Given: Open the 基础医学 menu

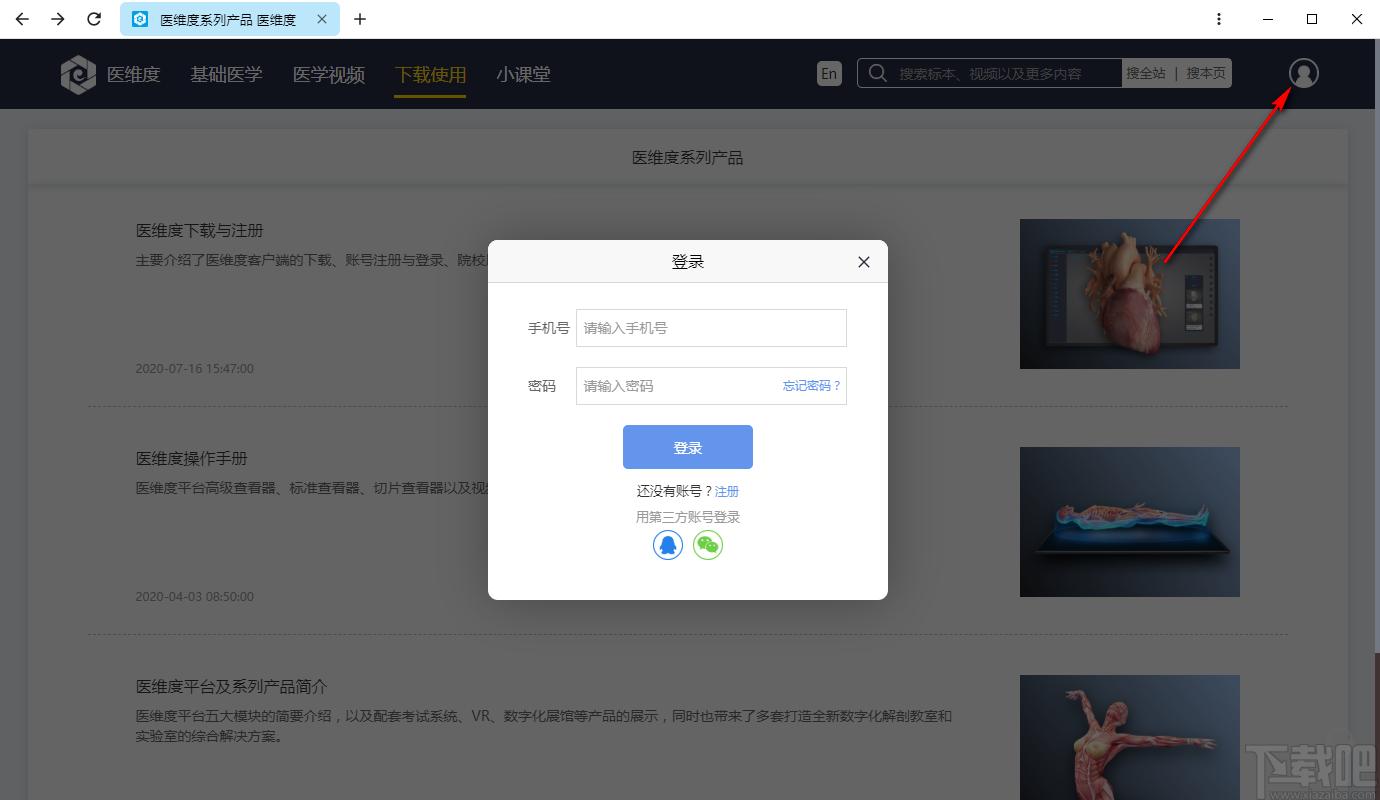Looking at the screenshot, I should [227, 75].
